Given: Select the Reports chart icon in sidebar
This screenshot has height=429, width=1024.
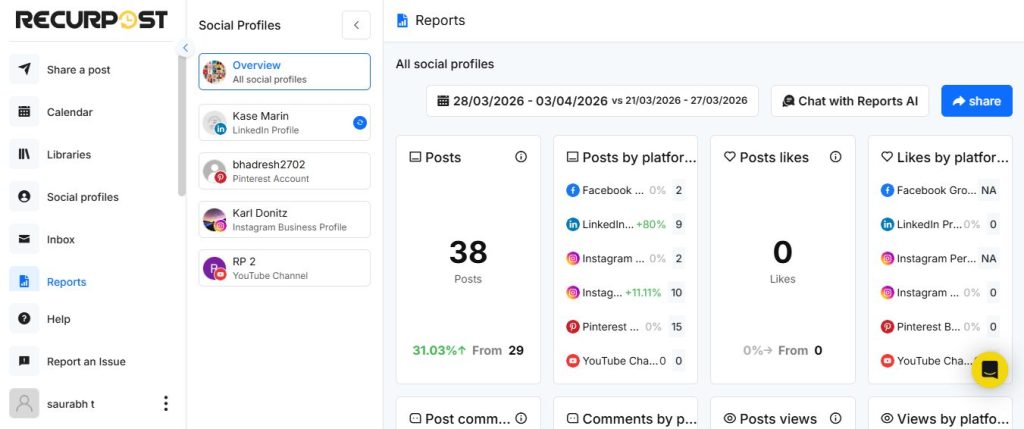Looking at the screenshot, I should click(x=24, y=281).
